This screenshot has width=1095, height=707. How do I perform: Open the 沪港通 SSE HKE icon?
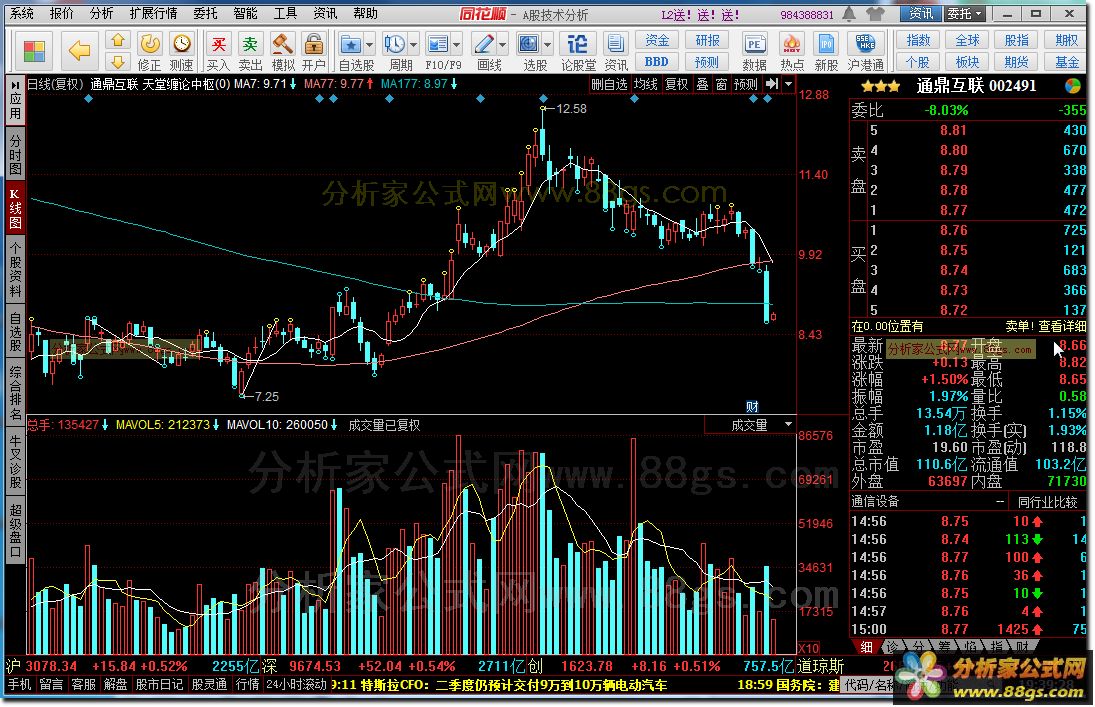[865, 45]
